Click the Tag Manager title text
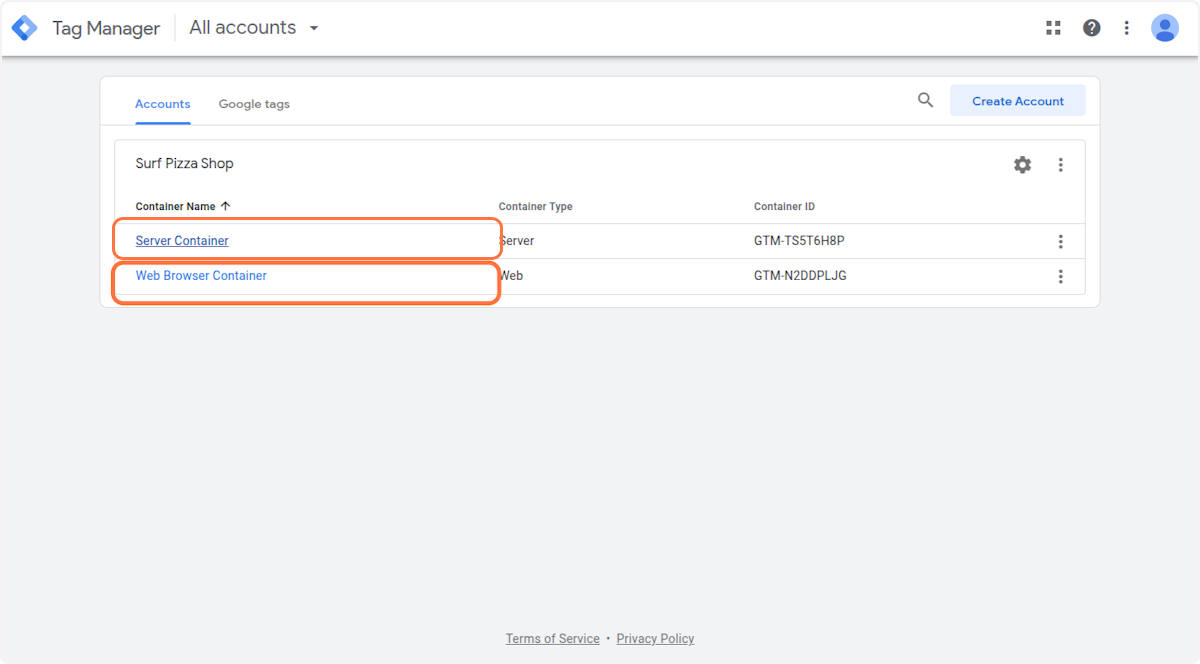Viewport: 1200px width, 664px height. (106, 28)
